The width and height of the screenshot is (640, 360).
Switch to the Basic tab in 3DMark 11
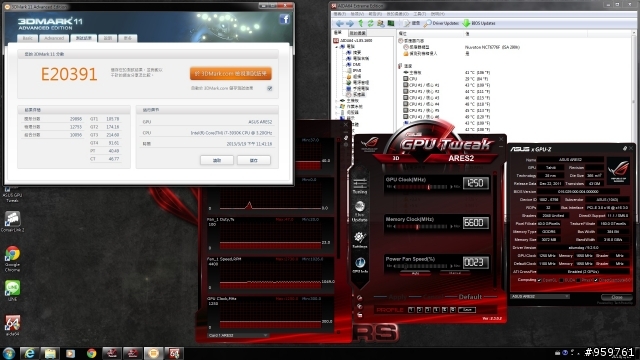[27, 38]
